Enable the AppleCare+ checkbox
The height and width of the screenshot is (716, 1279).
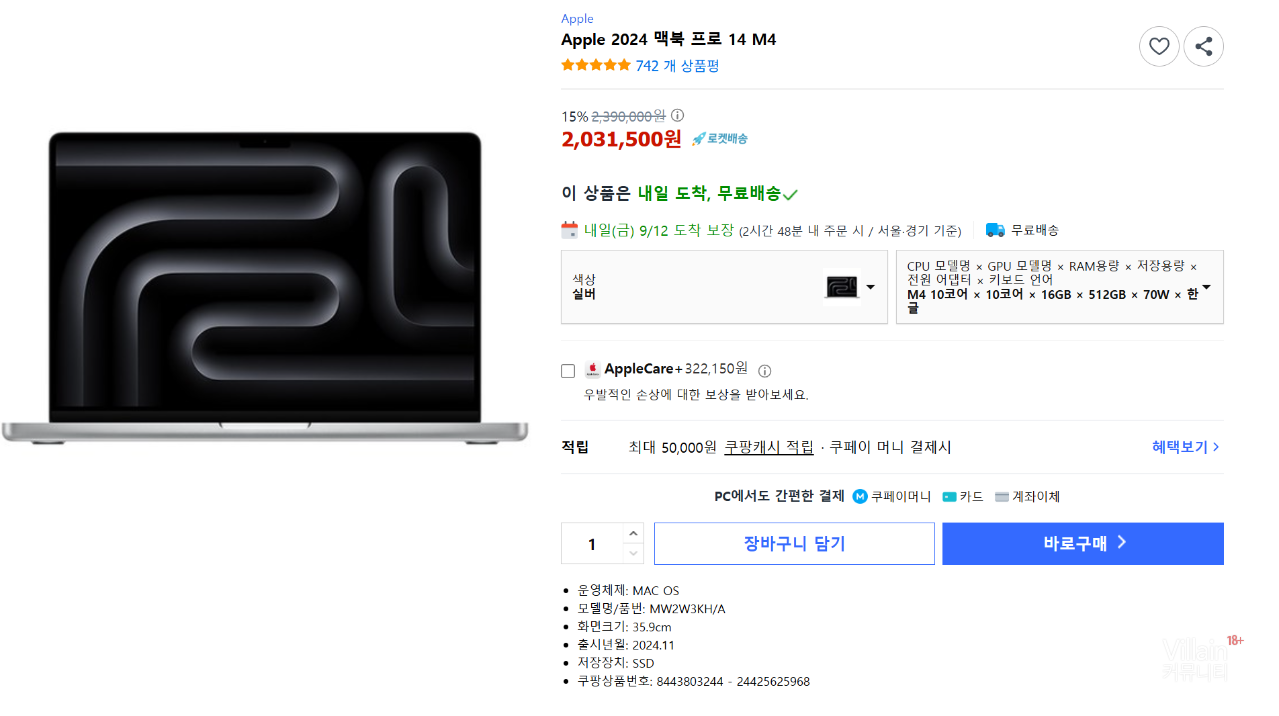(568, 371)
